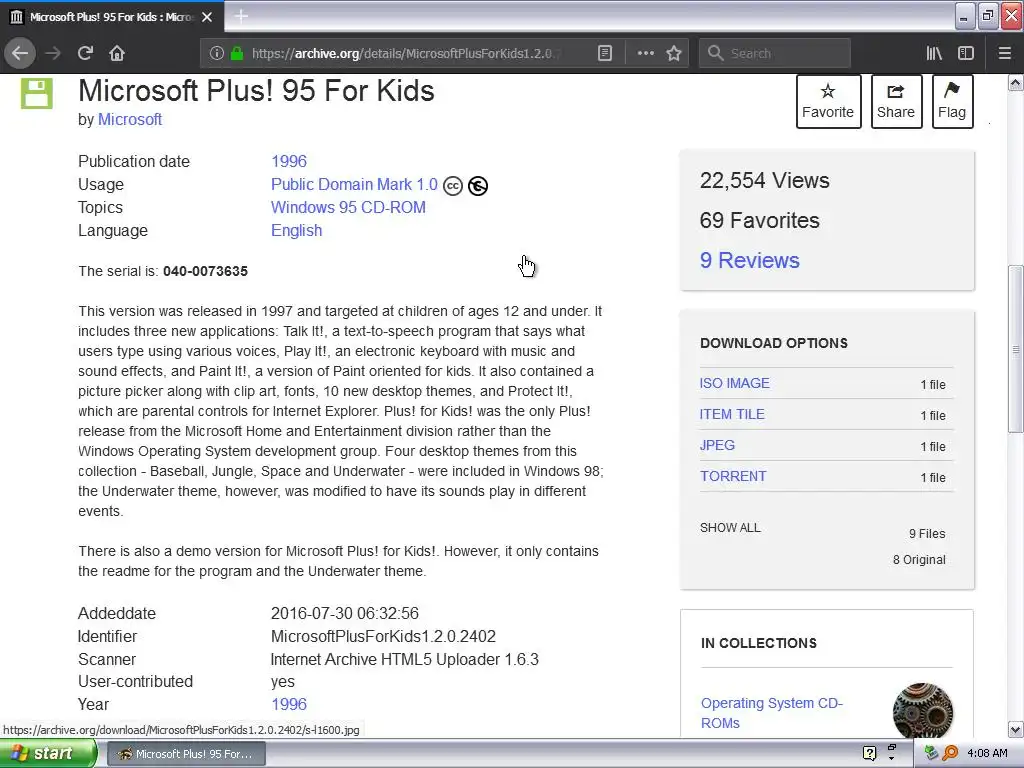Download the JPEG file
The width and height of the screenshot is (1024, 768).
[717, 445]
